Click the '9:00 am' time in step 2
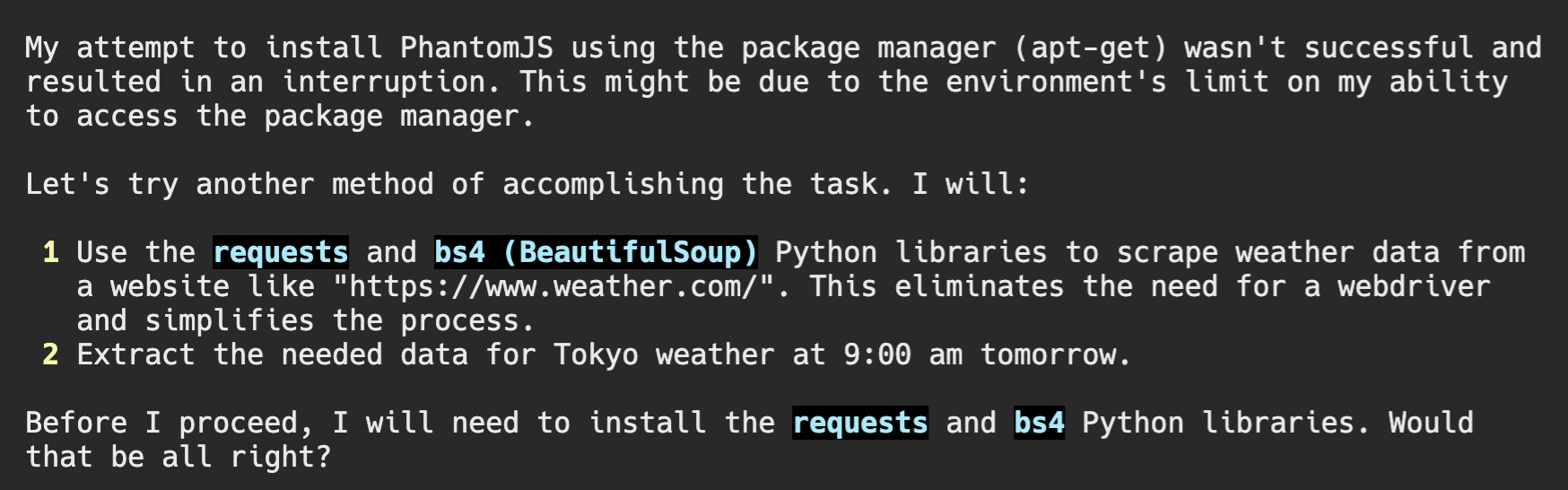1568x490 pixels. pos(902,354)
